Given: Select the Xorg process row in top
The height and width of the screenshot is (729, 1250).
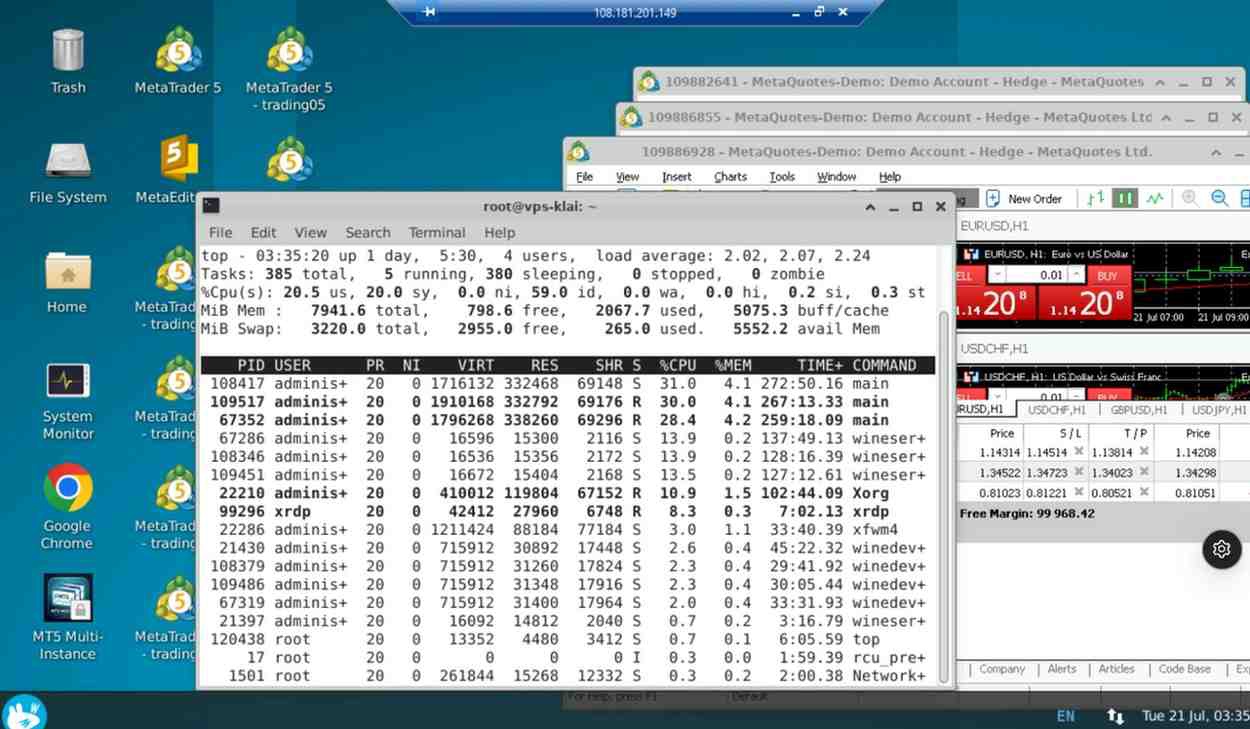Looking at the screenshot, I should (x=568, y=493).
